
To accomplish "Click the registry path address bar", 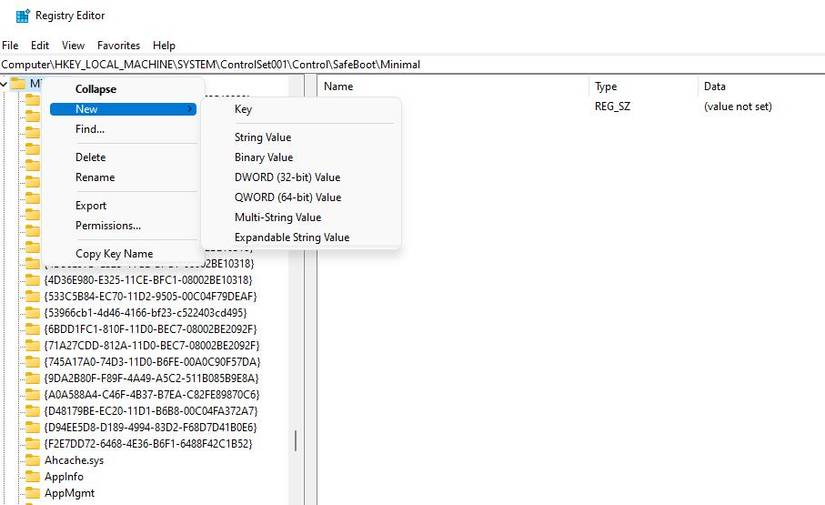I will (412, 65).
